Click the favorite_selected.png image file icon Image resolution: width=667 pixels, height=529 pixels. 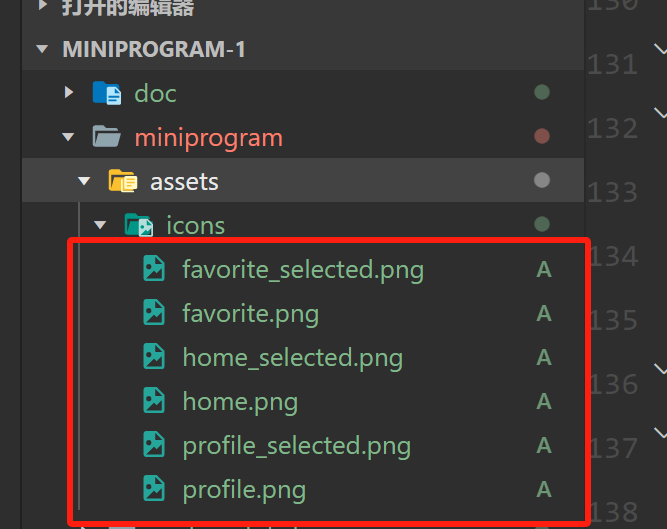click(x=153, y=269)
